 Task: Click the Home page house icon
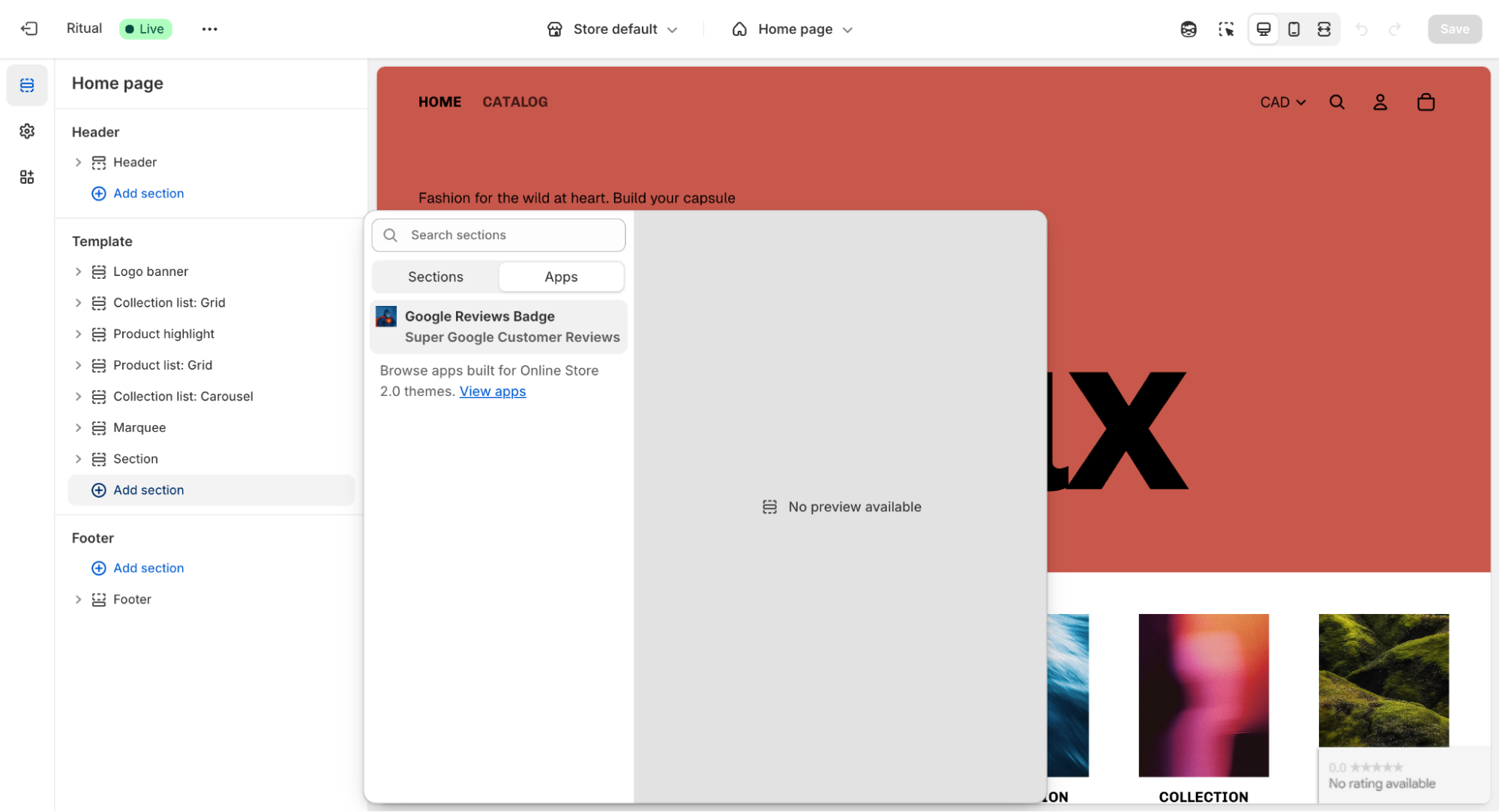739,29
